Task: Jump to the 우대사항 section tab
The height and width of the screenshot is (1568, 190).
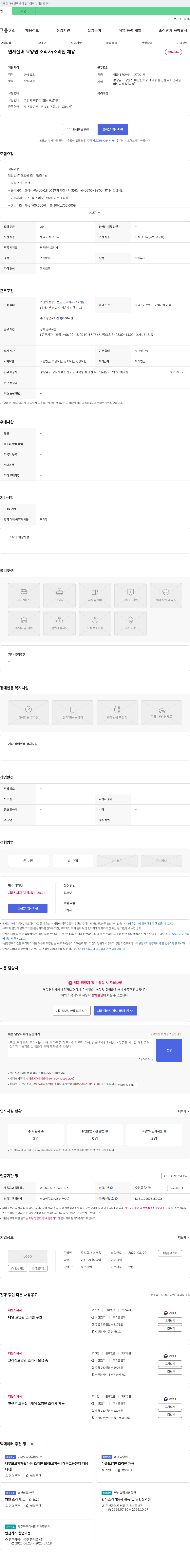Action: click(76, 43)
